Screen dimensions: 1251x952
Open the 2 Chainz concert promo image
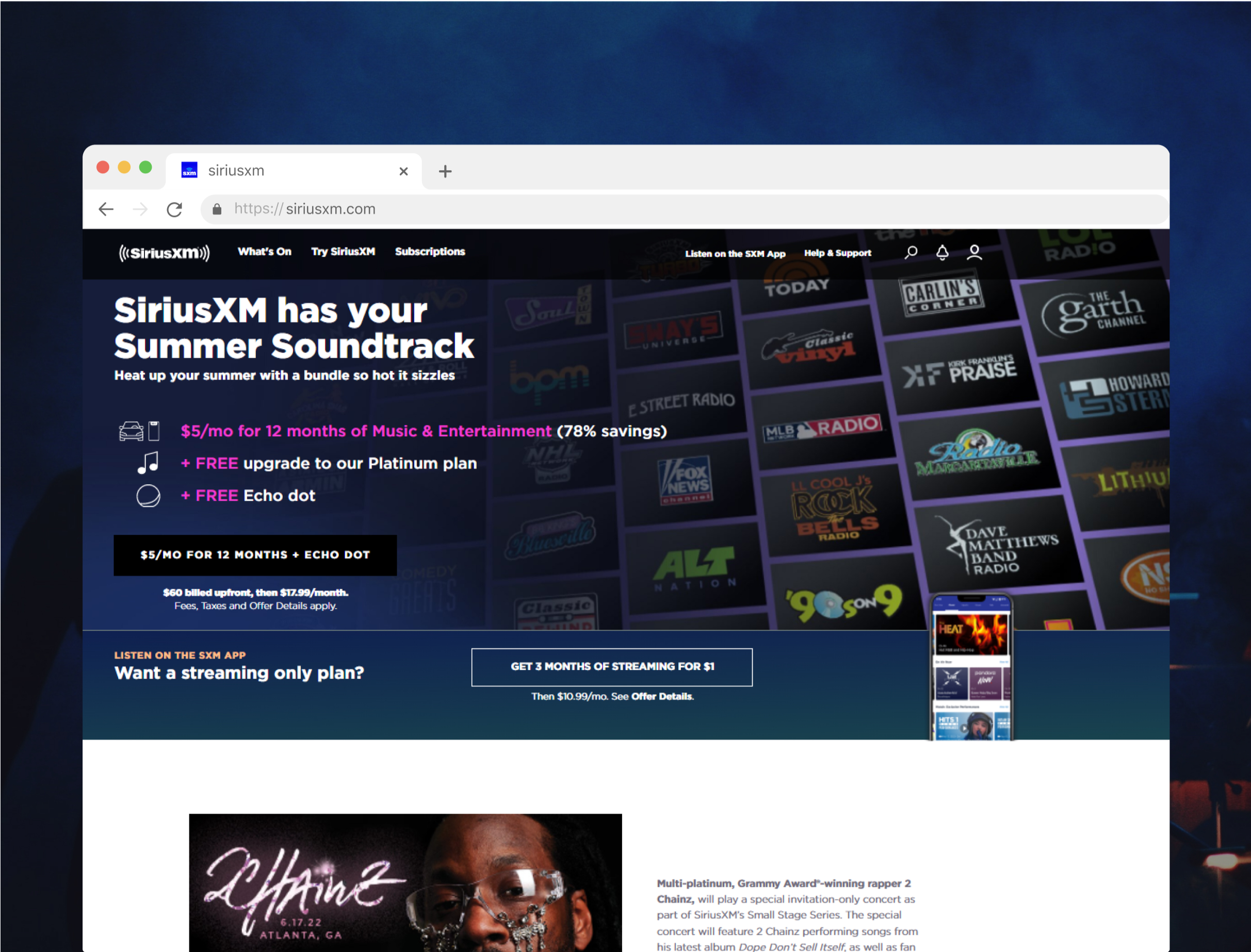point(405,882)
